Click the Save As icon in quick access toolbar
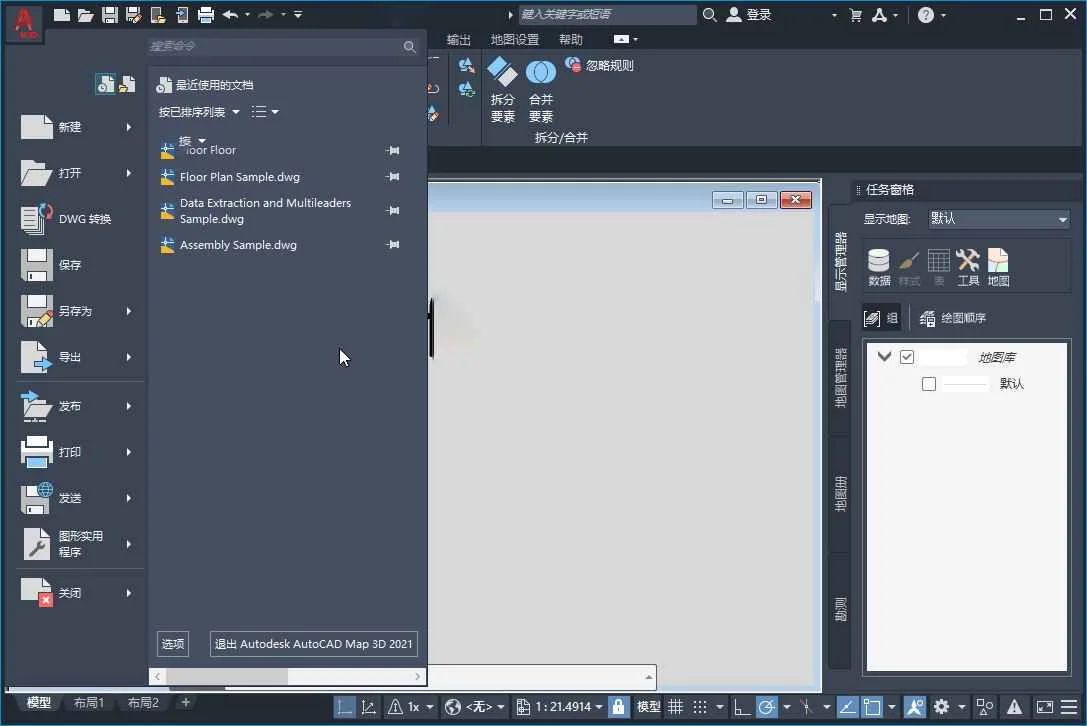 134,15
